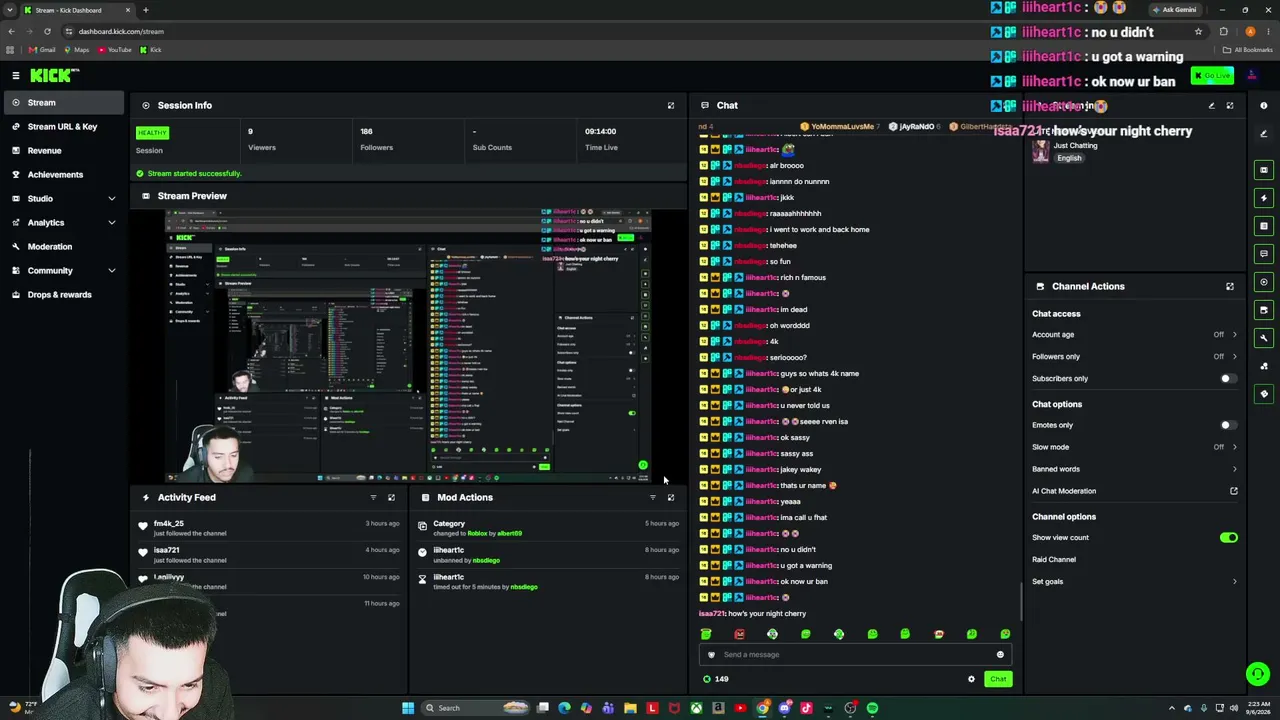This screenshot has height=720, width=1280.
Task: Disable Show view count switch
Action: pyautogui.click(x=1229, y=538)
